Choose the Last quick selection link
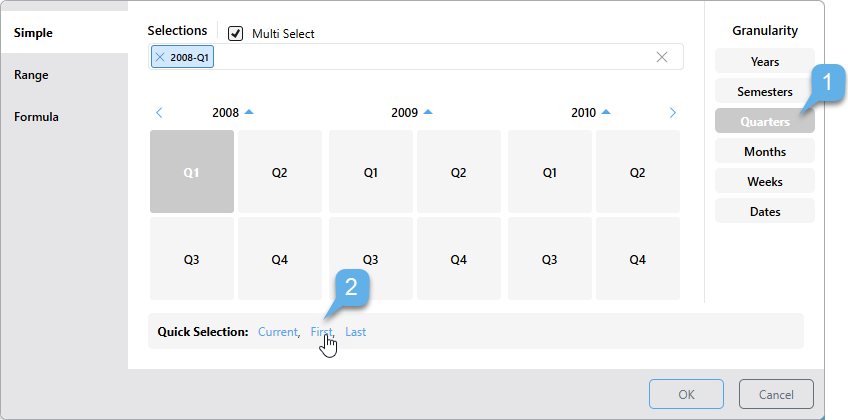This screenshot has width=848, height=420. (x=356, y=332)
